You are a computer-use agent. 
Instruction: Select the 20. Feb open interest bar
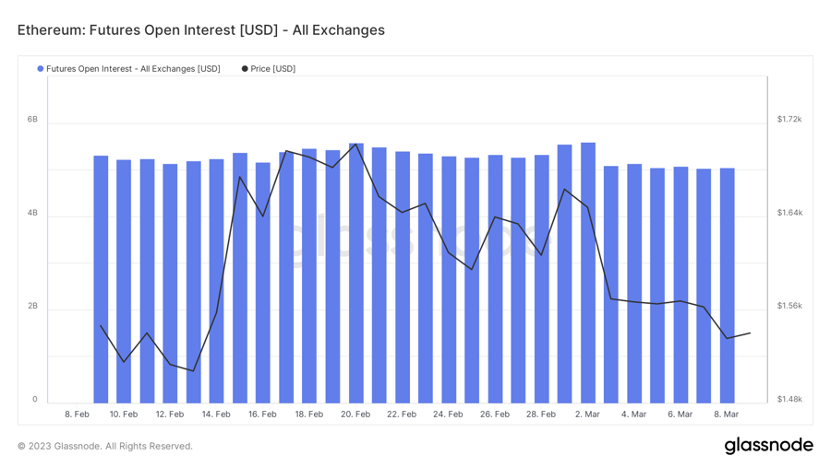pyautogui.click(x=356, y=273)
